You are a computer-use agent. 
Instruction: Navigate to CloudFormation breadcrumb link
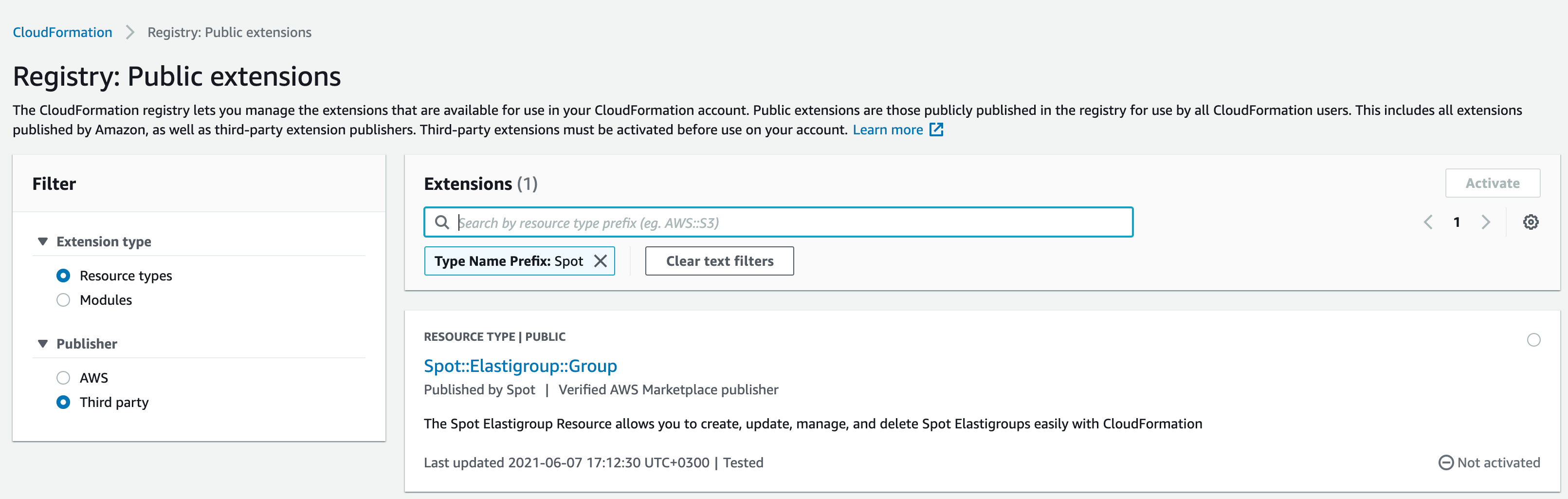tap(63, 32)
